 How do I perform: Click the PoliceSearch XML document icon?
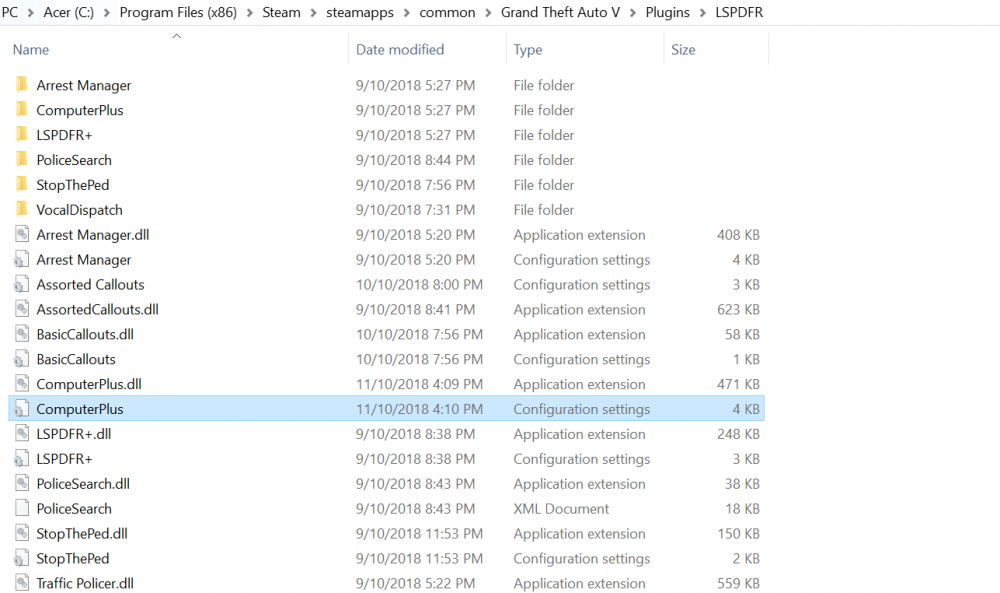[x=22, y=508]
